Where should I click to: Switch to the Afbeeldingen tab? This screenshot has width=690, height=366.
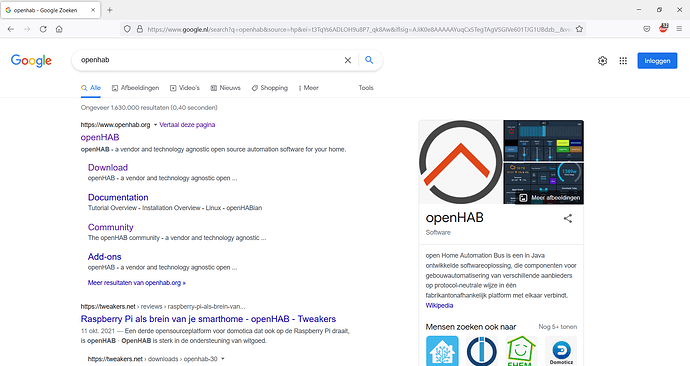pos(136,88)
